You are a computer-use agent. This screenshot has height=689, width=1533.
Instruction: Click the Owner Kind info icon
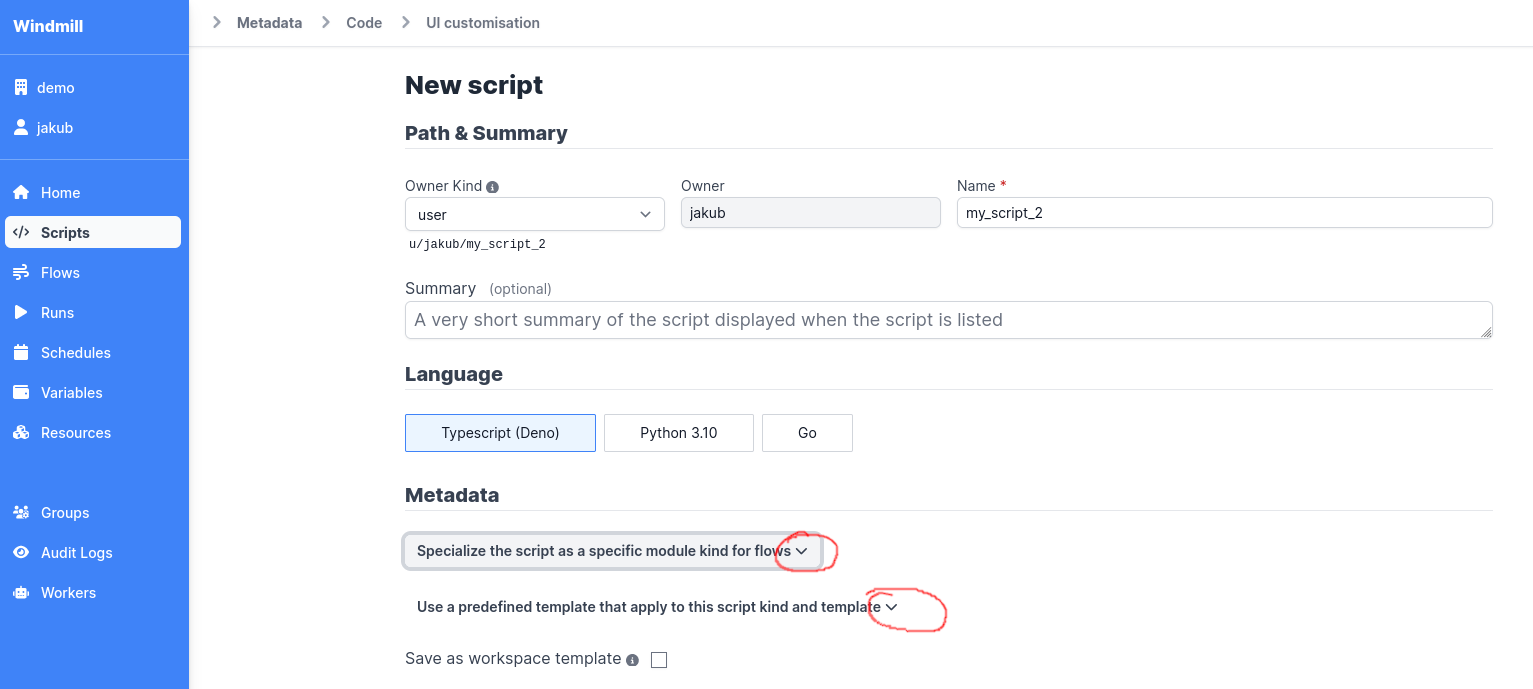(x=491, y=185)
